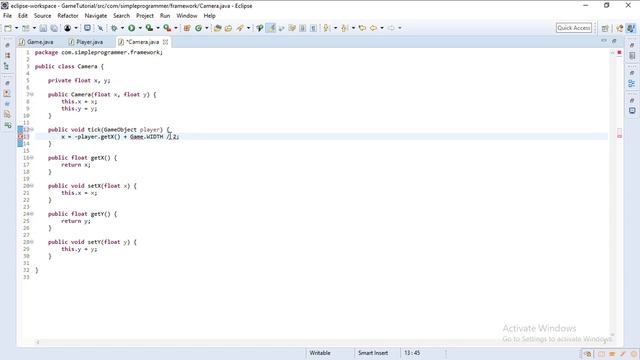
Task: Click the Outline view icon in right trim
Action: click(x=632, y=83)
